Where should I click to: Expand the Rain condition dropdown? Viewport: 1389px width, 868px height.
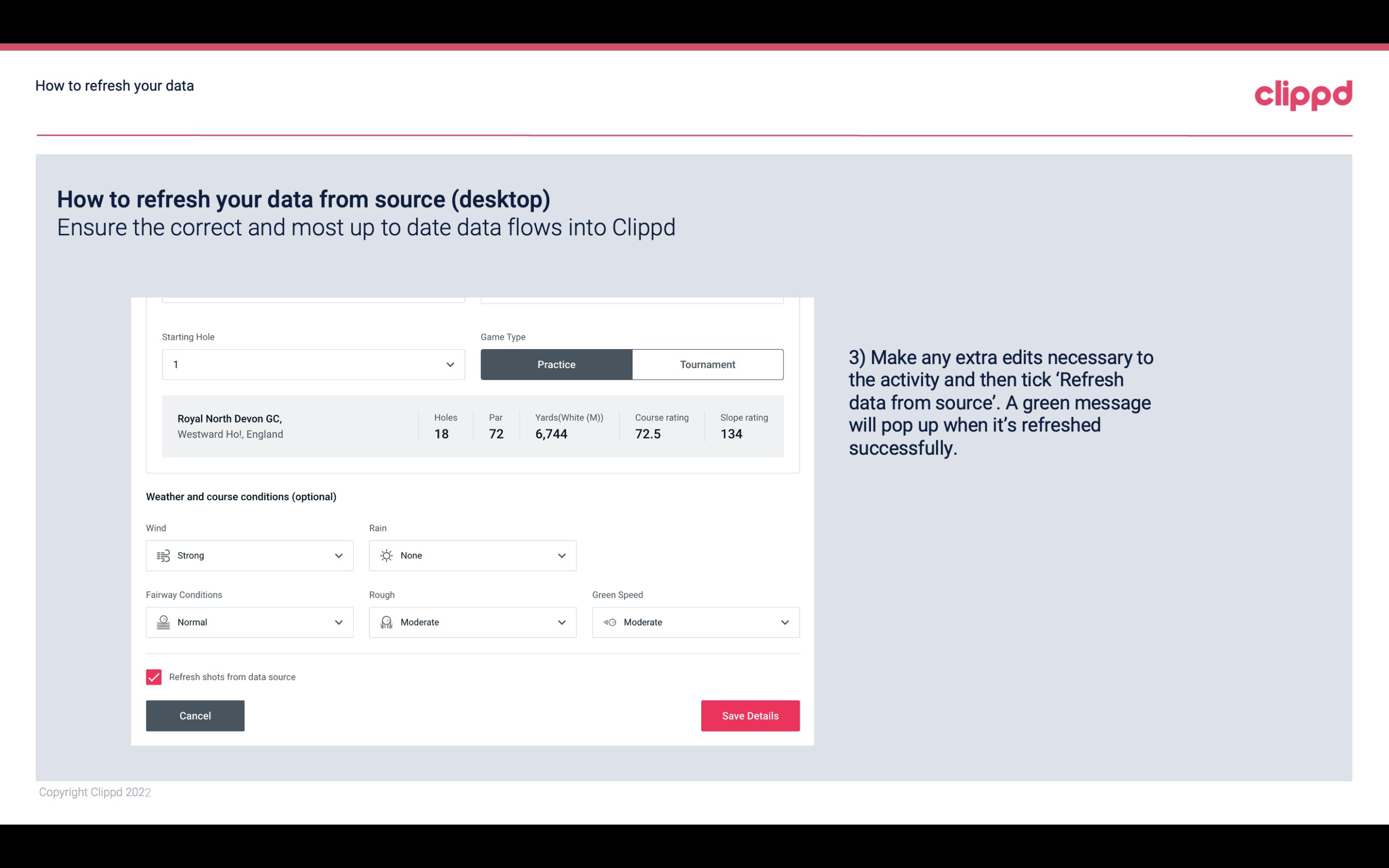point(561,555)
